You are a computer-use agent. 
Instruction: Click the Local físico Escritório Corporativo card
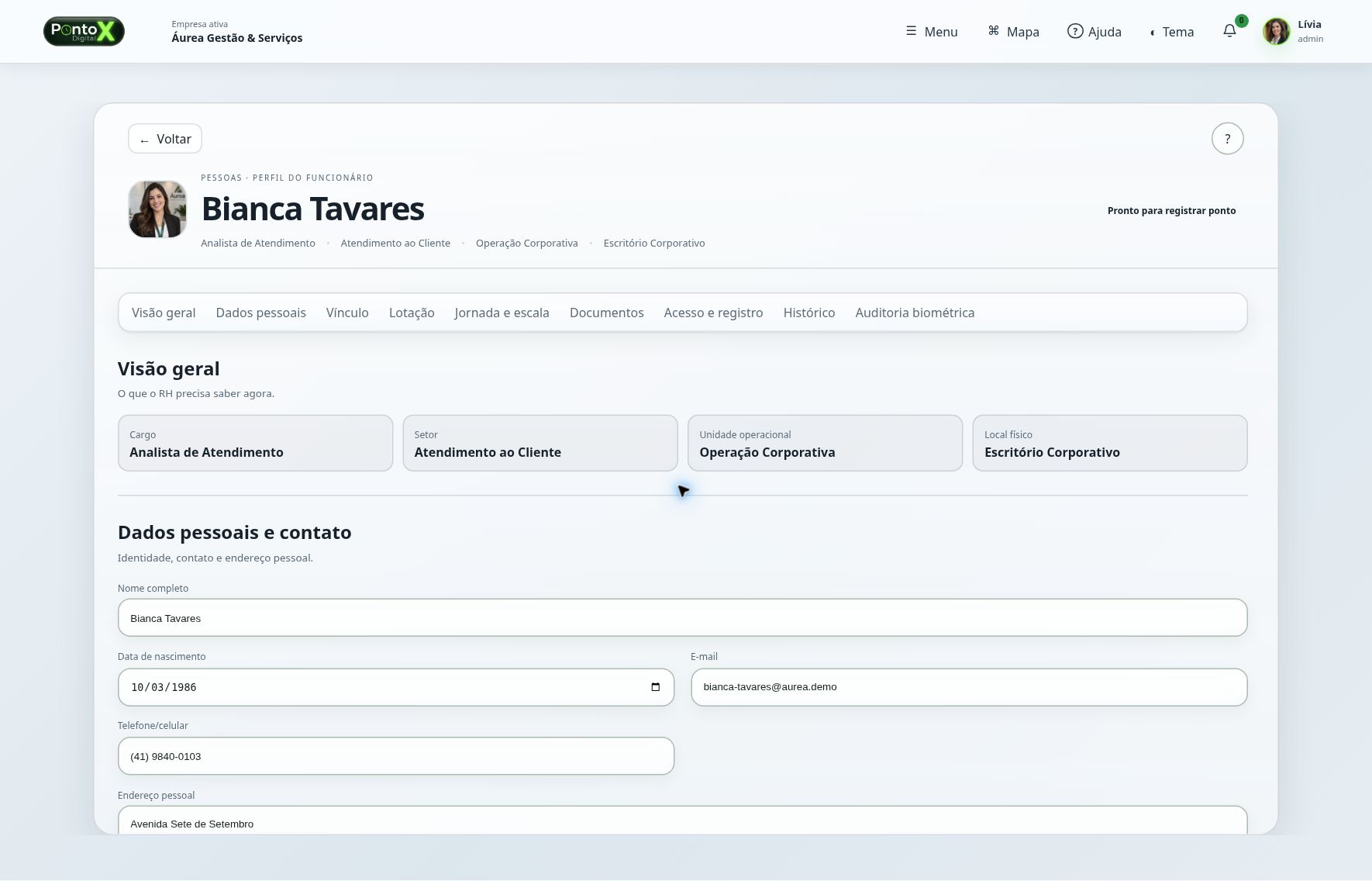pos(1110,443)
